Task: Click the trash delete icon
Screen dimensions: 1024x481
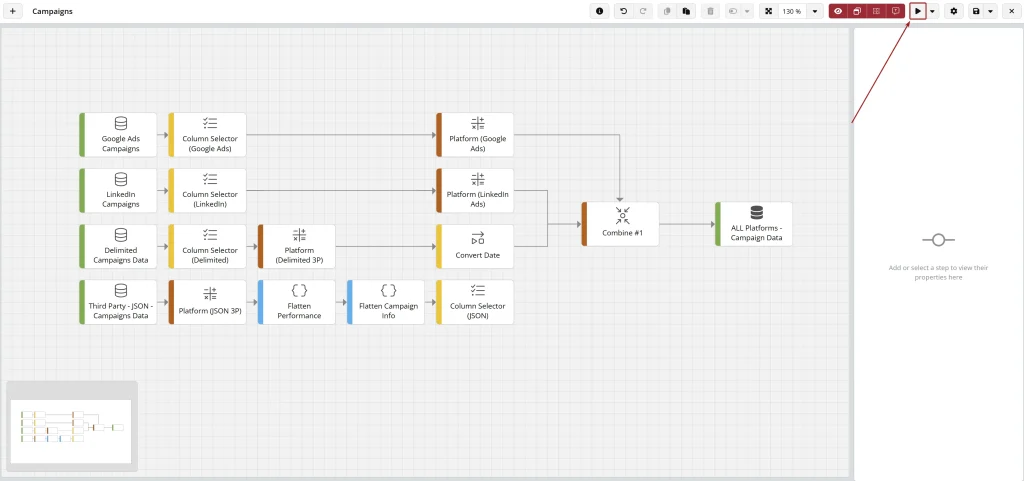Action: pos(711,11)
